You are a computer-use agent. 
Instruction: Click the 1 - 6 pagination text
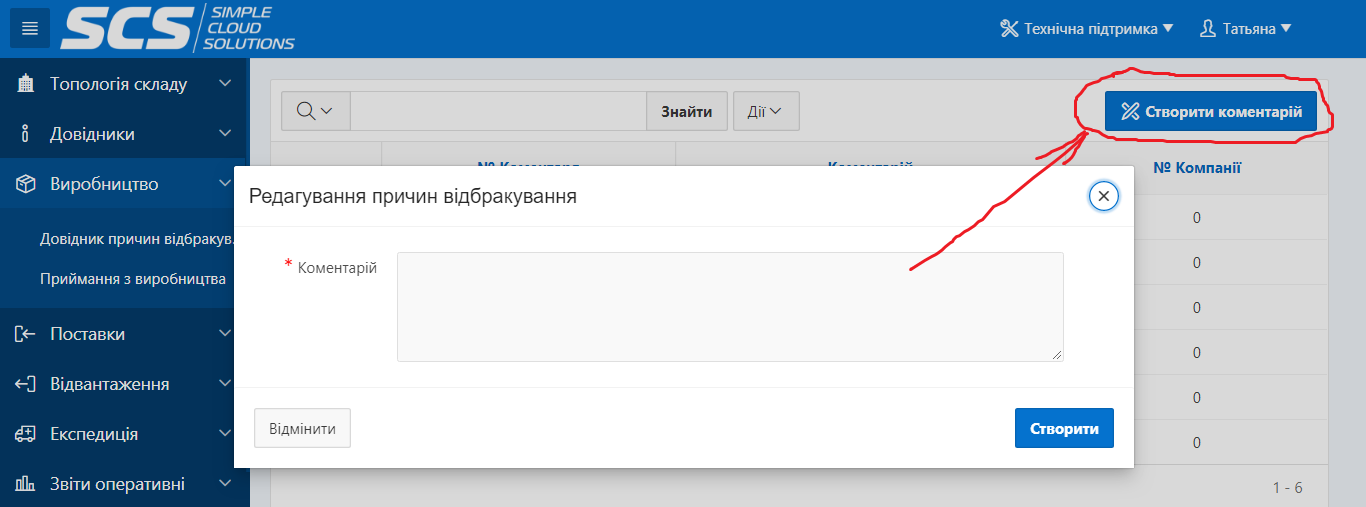[x=1288, y=488]
